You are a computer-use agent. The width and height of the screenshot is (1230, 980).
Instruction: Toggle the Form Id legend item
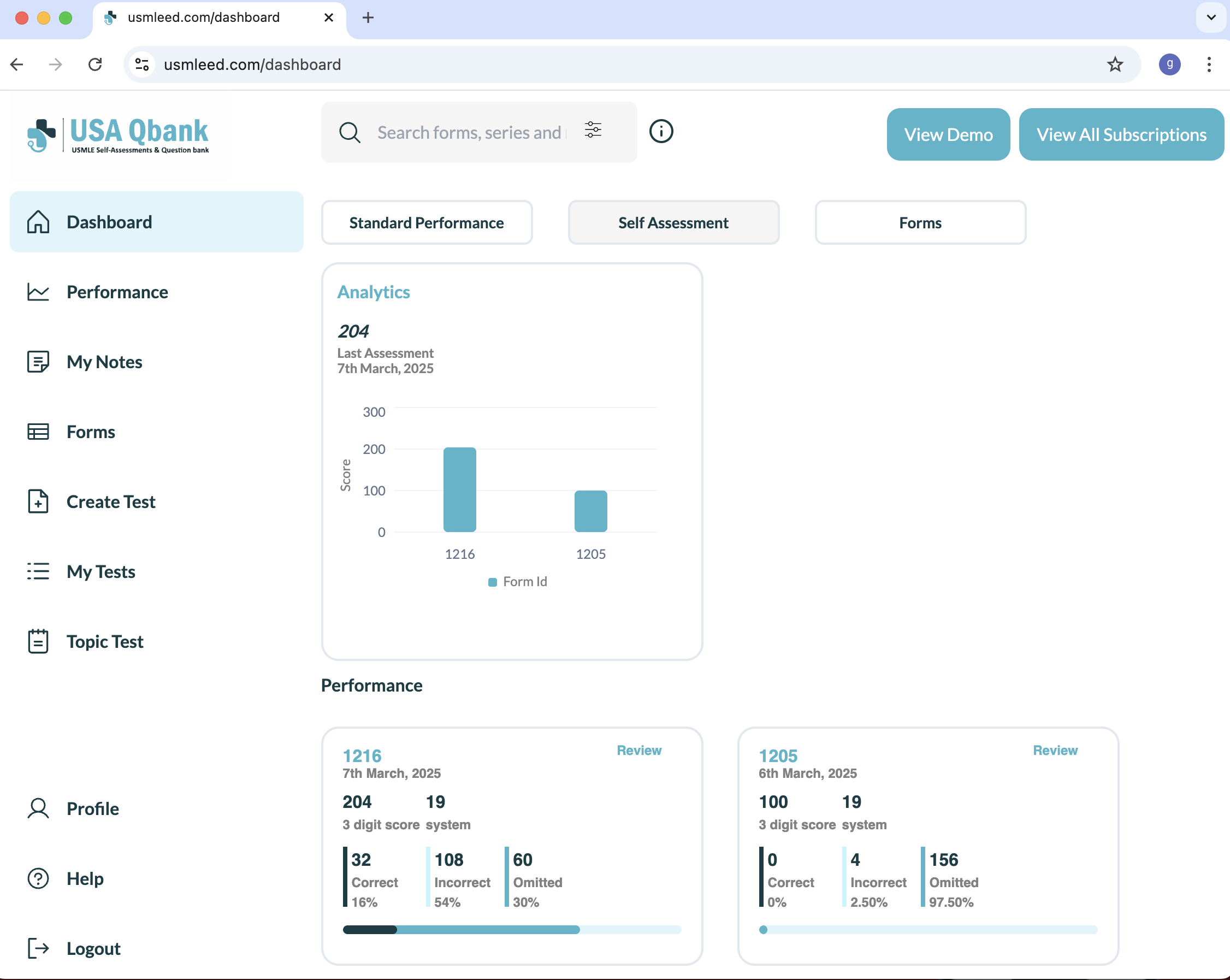(517, 581)
